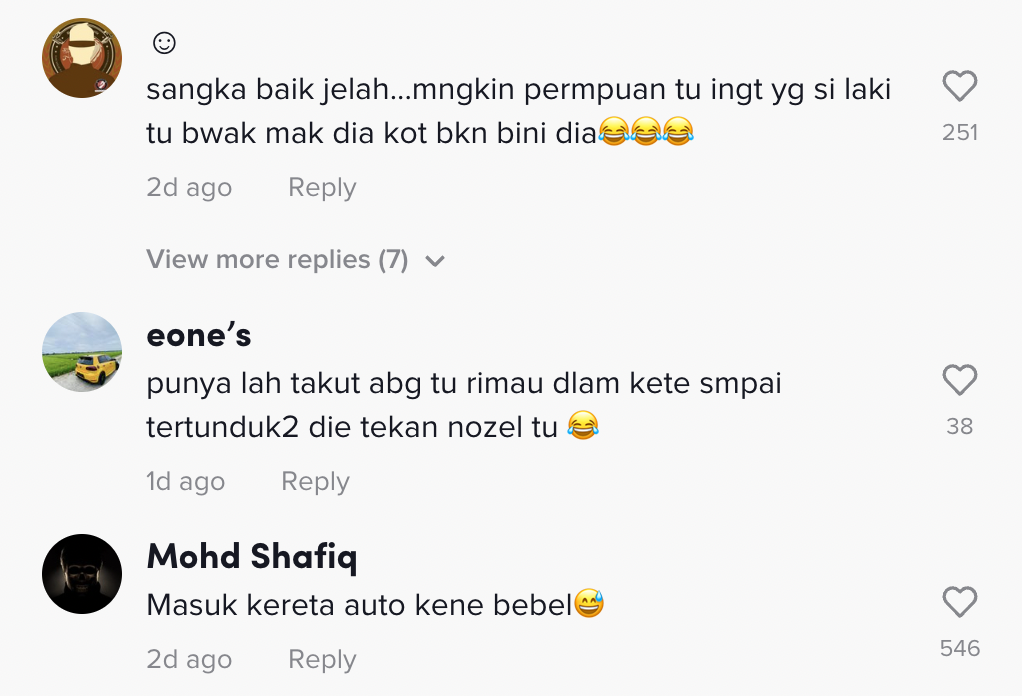
Task: Click the smiley face username at top
Action: click(x=164, y=43)
